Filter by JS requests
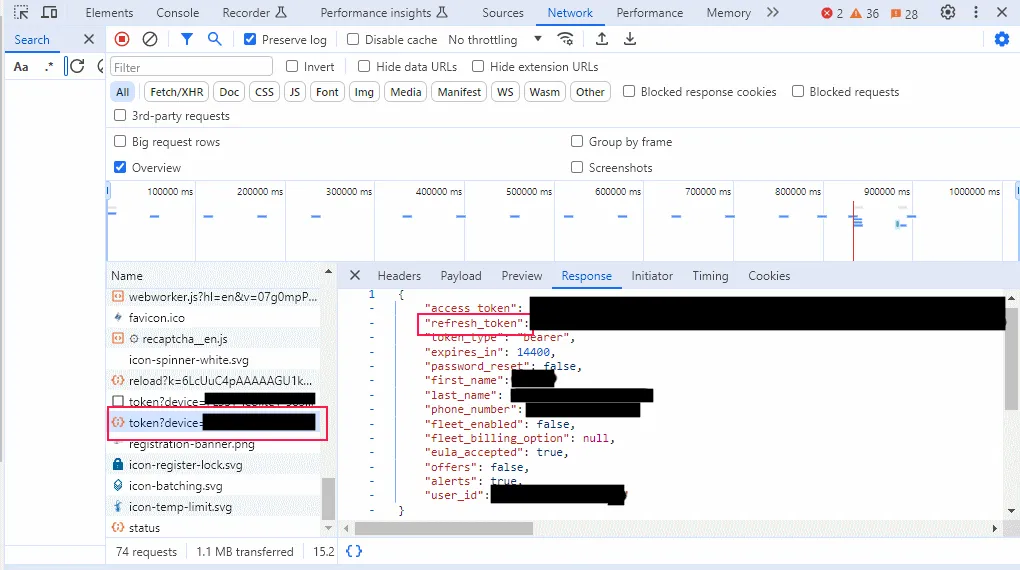Viewport: 1020px width, 570px height. point(295,92)
